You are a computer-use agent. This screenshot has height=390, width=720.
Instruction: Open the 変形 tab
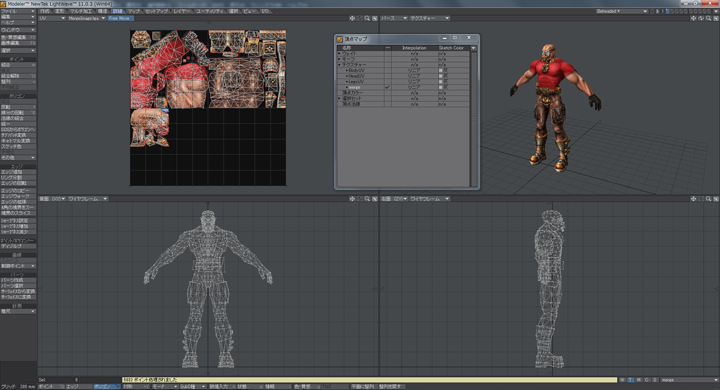pos(60,11)
